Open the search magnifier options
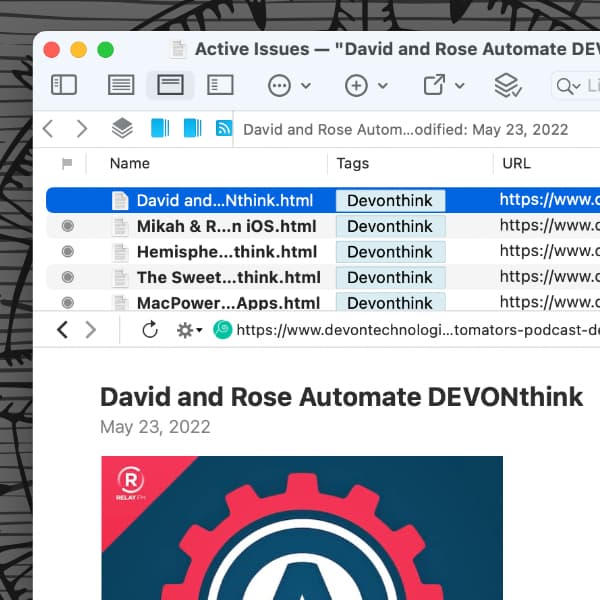The height and width of the screenshot is (600, 600). pos(568,86)
